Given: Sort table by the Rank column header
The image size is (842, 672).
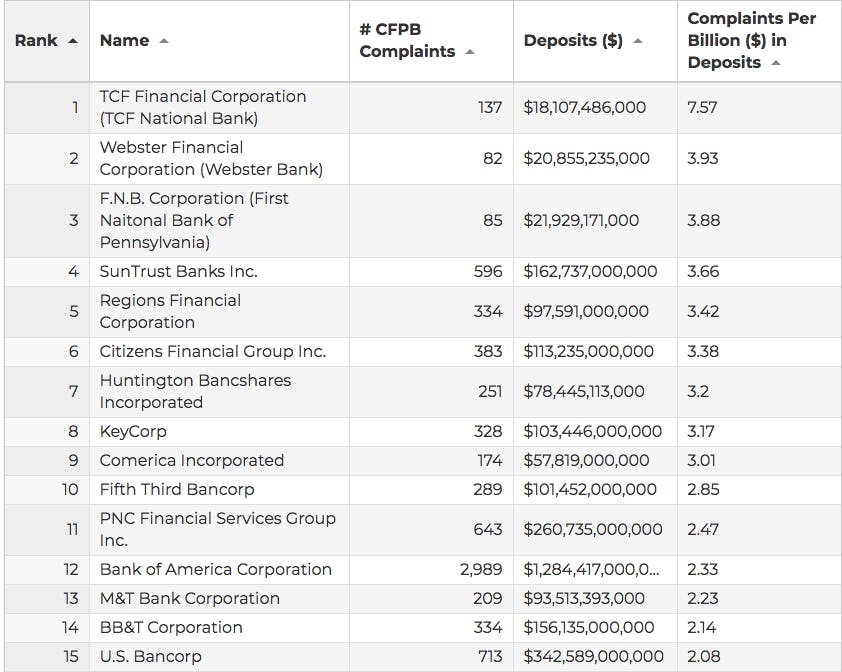Looking at the screenshot, I should (x=36, y=41).
